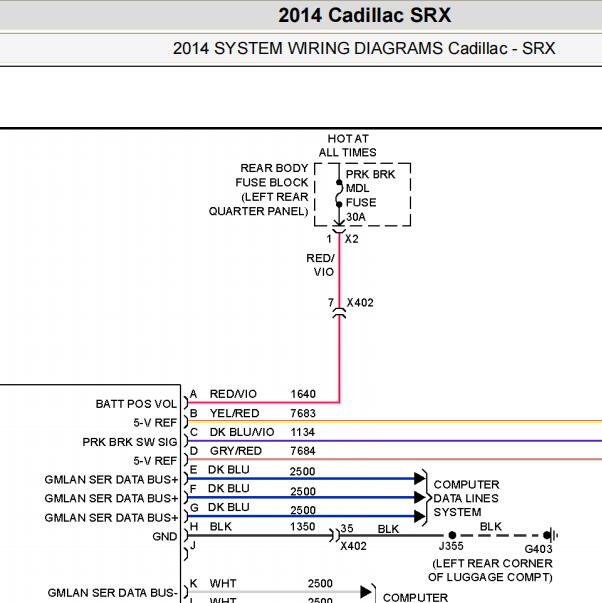This screenshot has height=603, width=602.
Task: Click circuit number '1134'
Action: coord(303,432)
